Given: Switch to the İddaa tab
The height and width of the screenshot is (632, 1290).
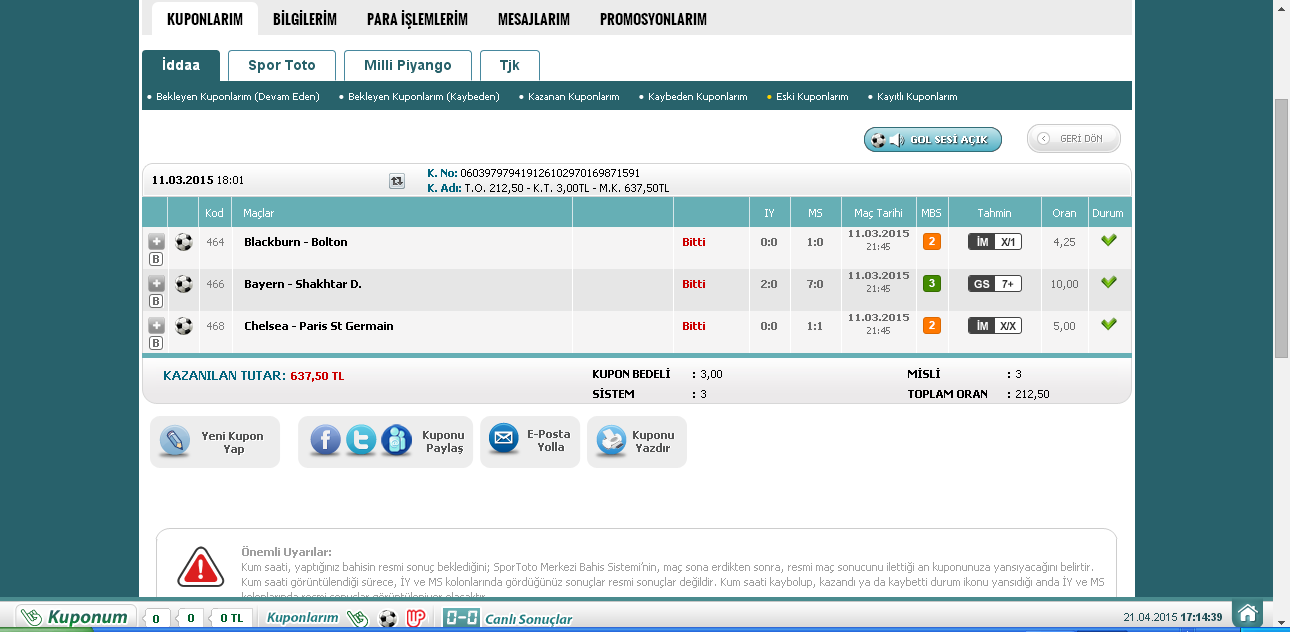Looking at the screenshot, I should pyautogui.click(x=181, y=65).
